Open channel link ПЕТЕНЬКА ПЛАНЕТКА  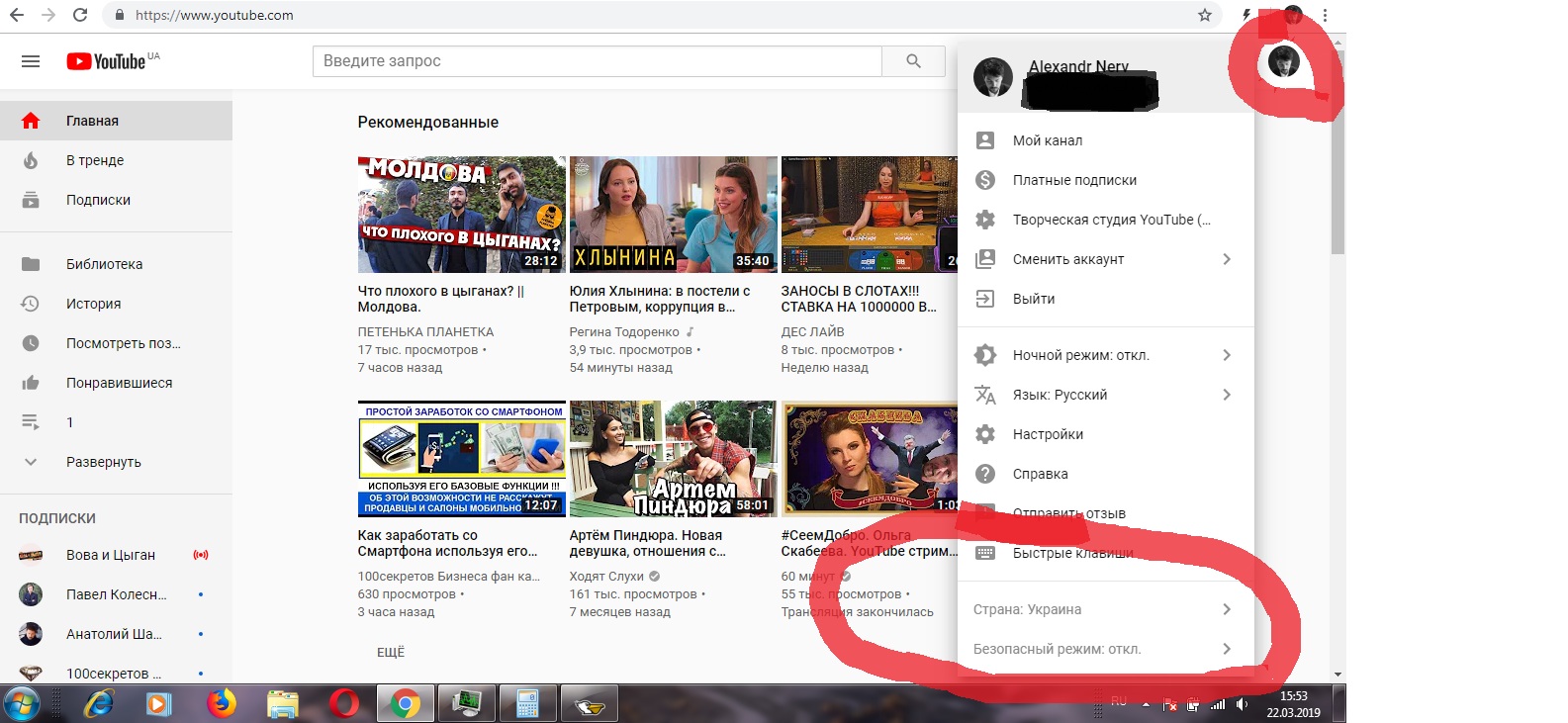click(425, 332)
